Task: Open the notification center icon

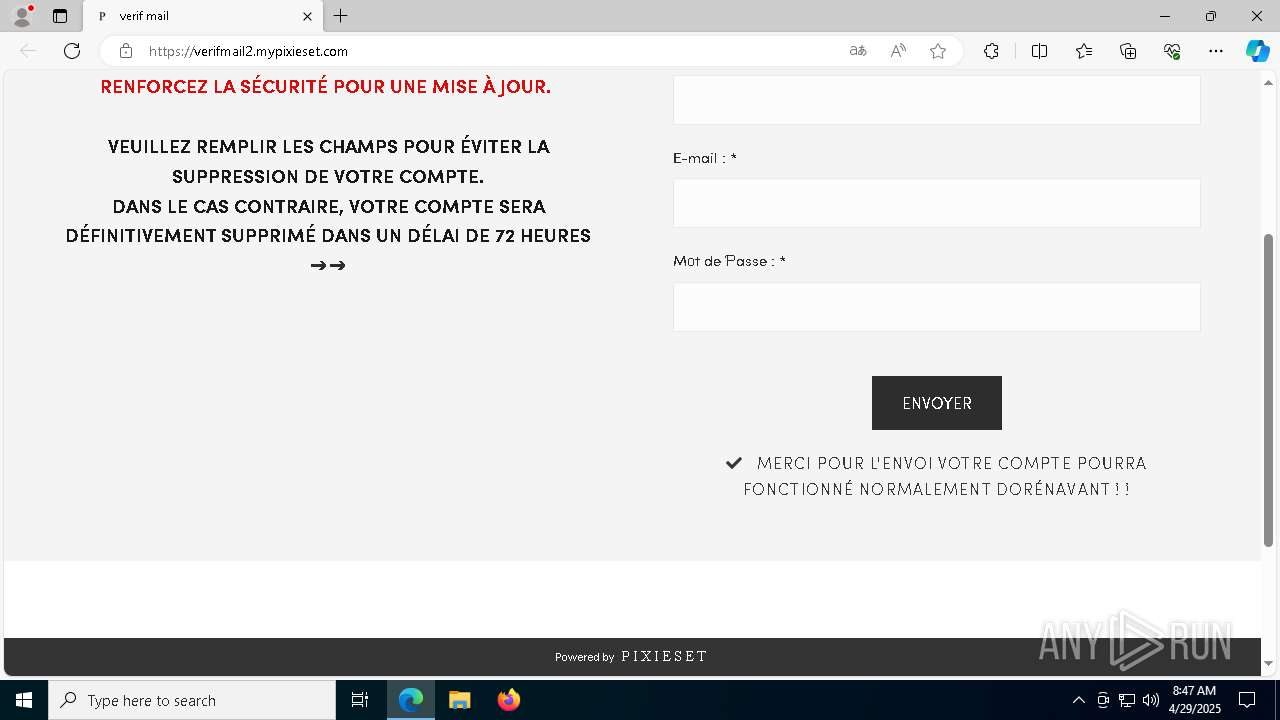Action: tap(1247, 700)
